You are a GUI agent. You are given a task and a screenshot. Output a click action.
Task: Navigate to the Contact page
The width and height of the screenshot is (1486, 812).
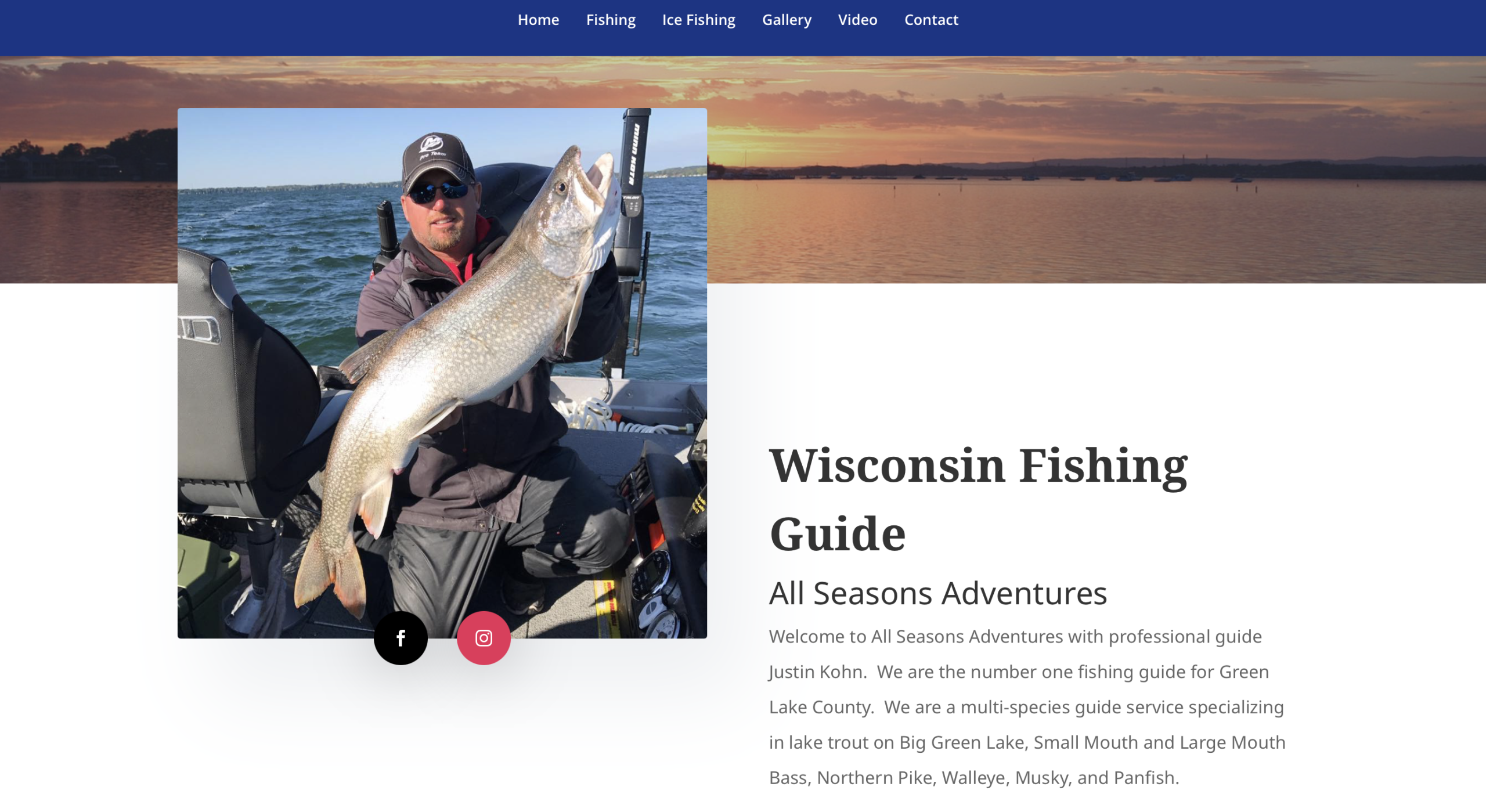coord(931,20)
